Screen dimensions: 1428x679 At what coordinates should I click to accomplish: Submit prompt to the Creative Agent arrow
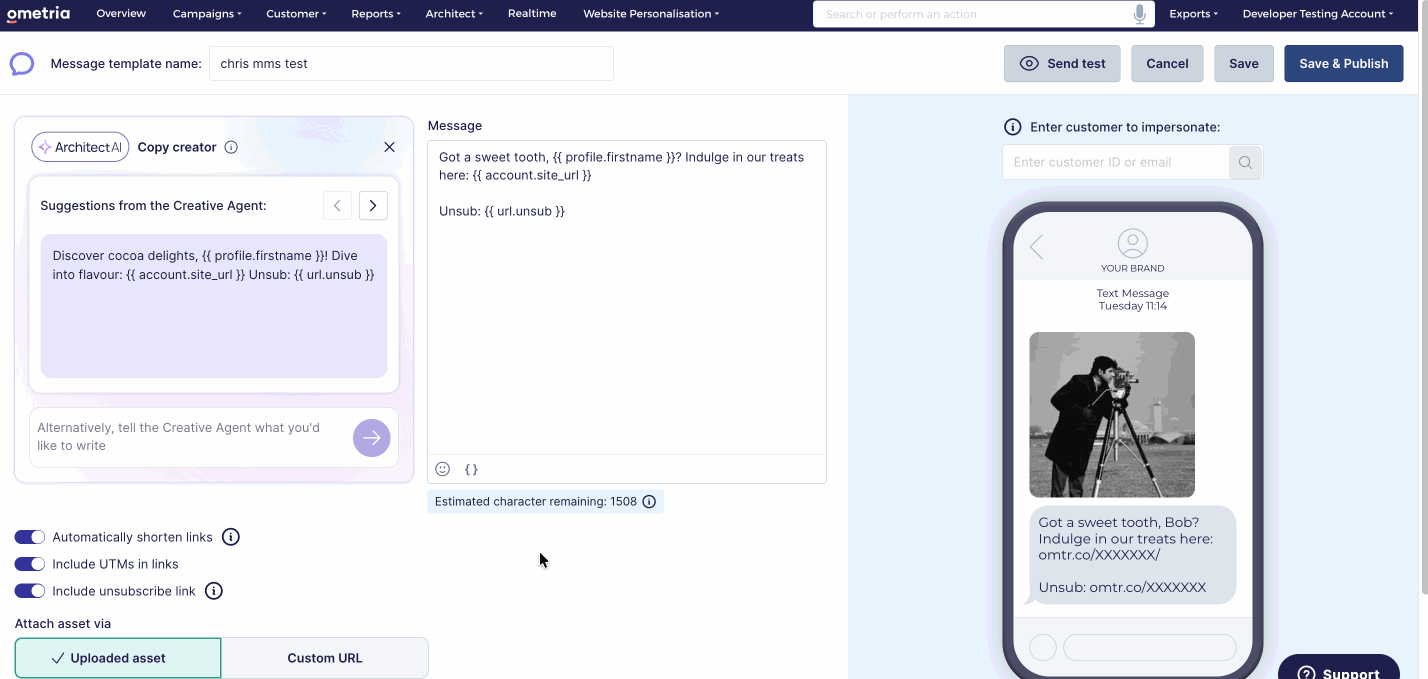[x=372, y=437]
